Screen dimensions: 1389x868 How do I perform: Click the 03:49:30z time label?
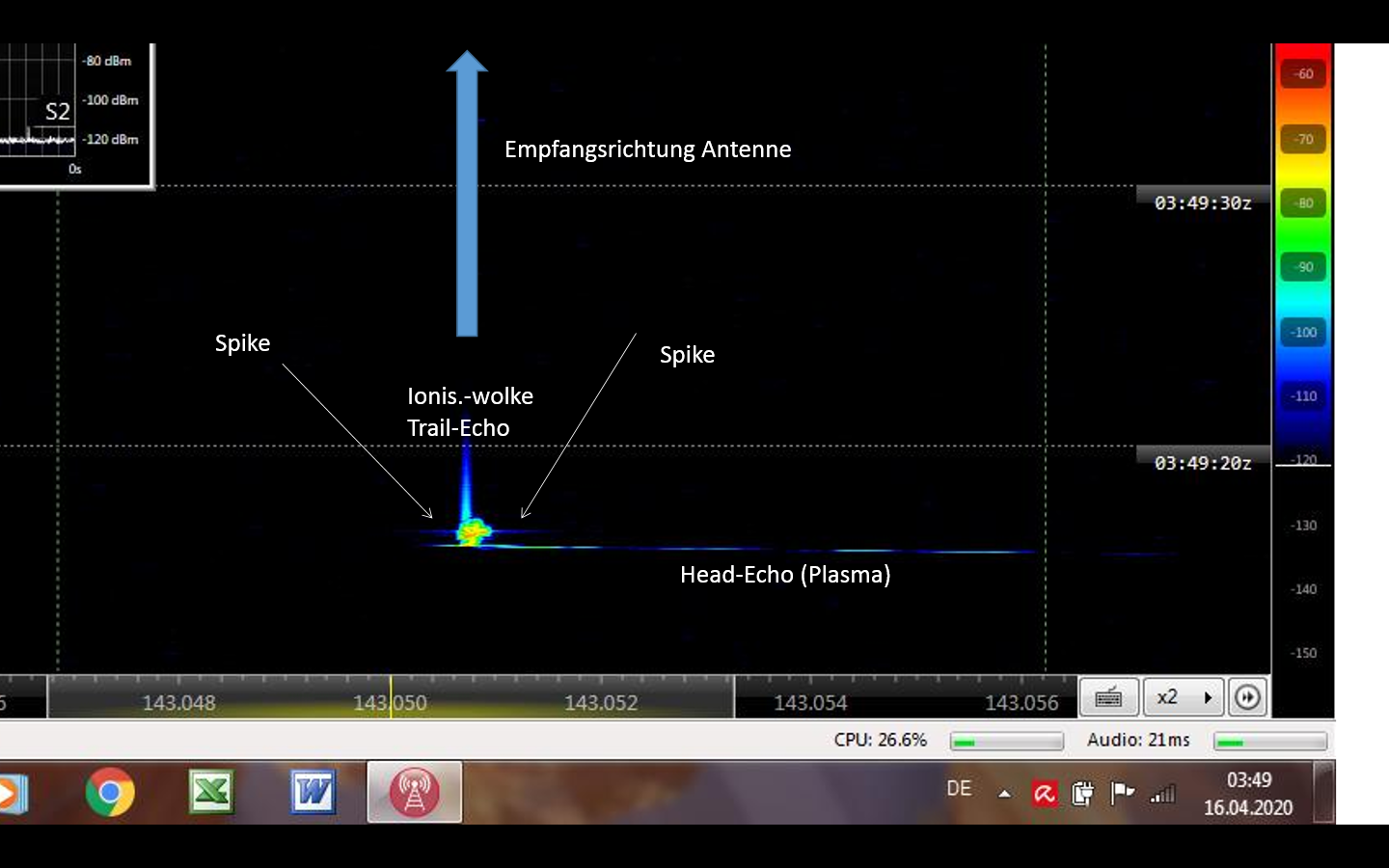point(1203,203)
